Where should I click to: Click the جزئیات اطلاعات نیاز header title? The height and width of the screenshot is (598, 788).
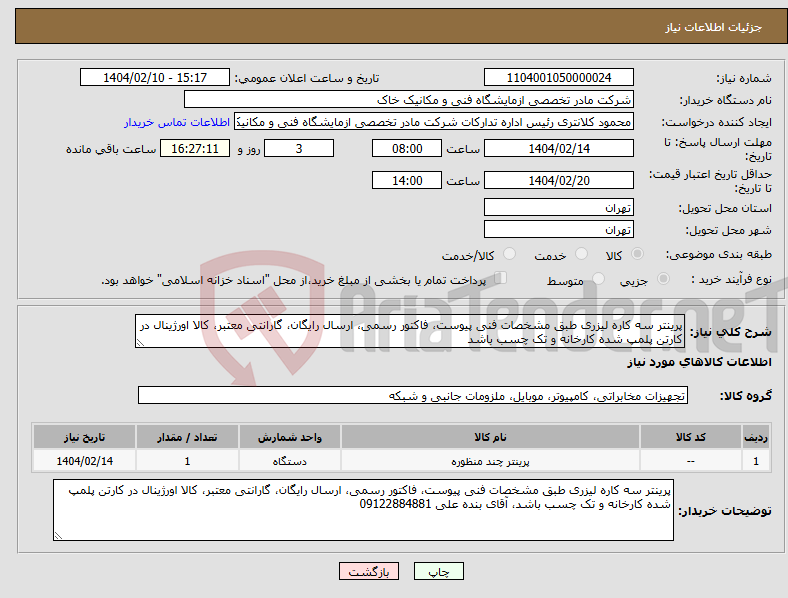click(x=713, y=27)
